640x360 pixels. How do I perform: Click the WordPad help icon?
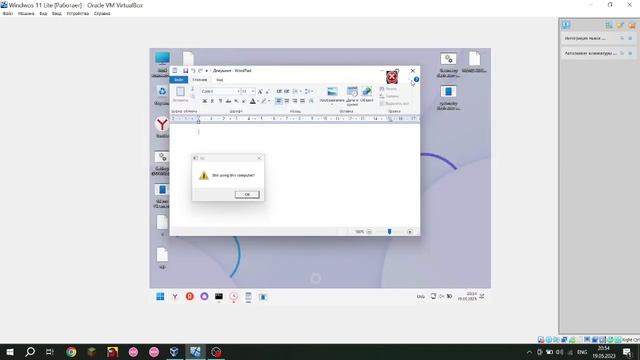416,80
